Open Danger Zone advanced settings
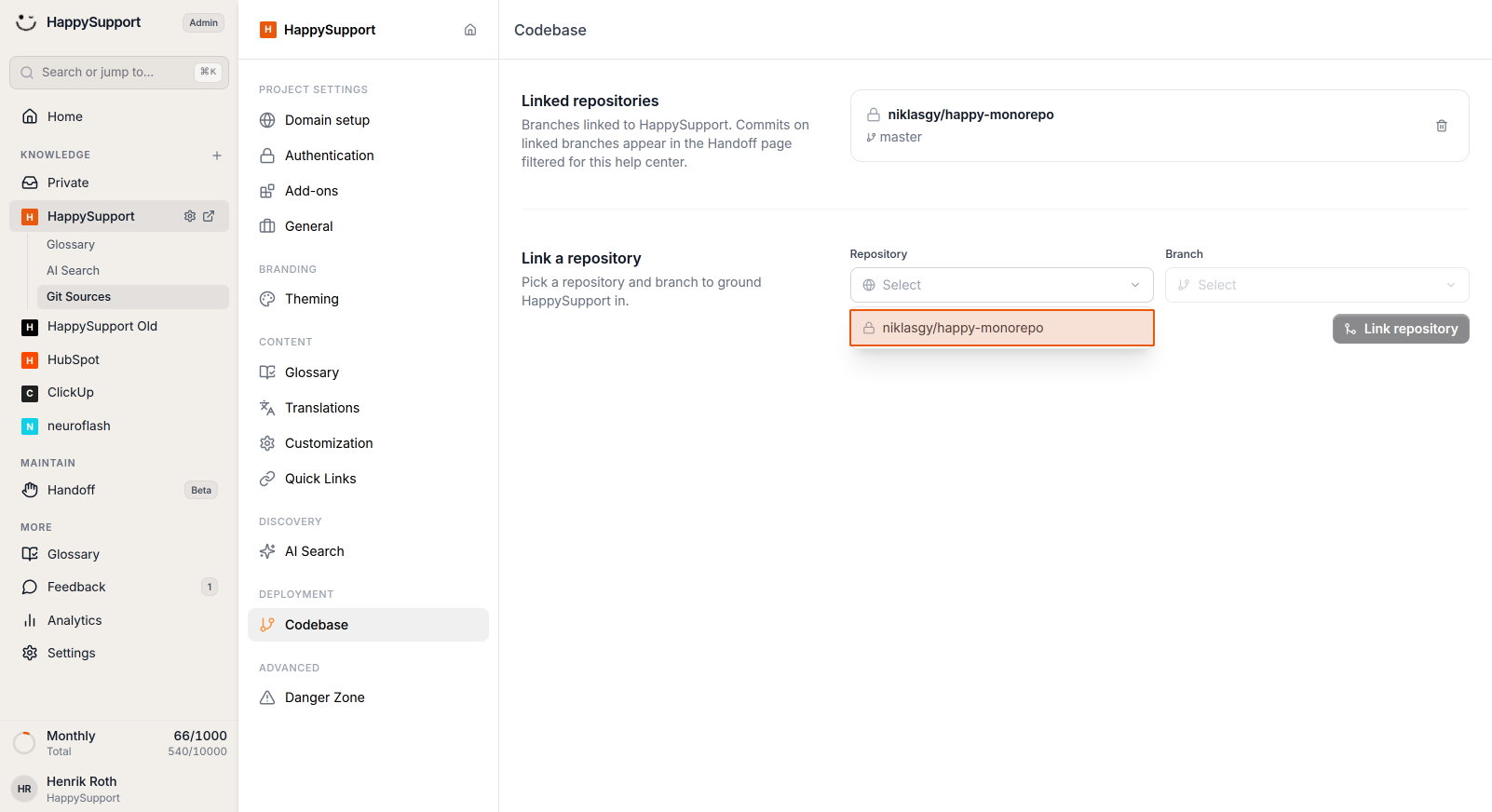 coord(368,697)
